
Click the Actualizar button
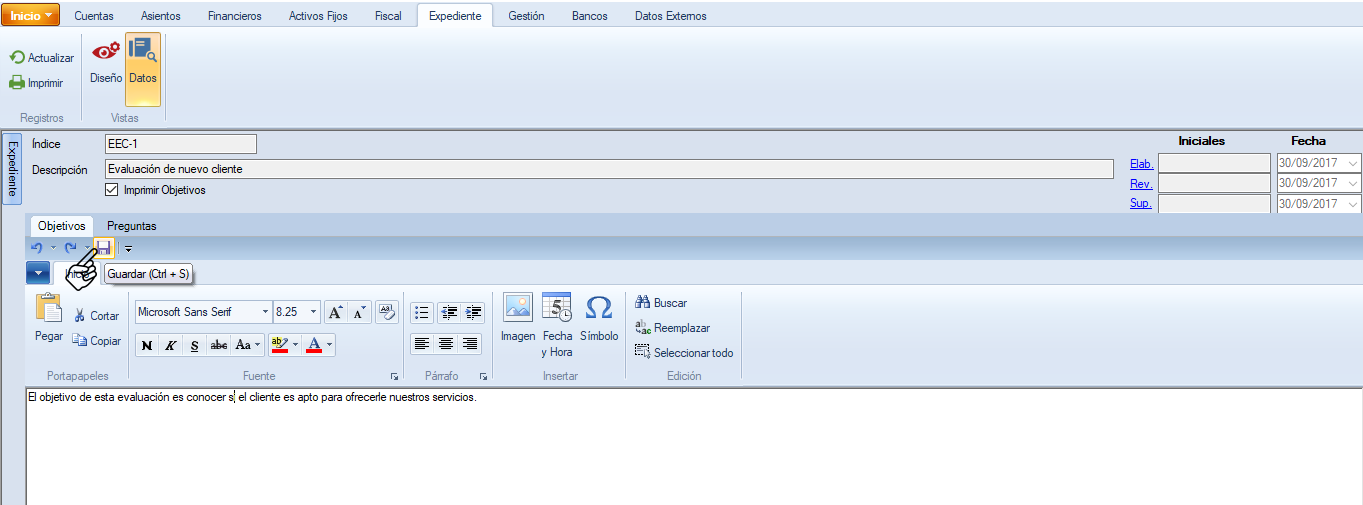coord(42,58)
